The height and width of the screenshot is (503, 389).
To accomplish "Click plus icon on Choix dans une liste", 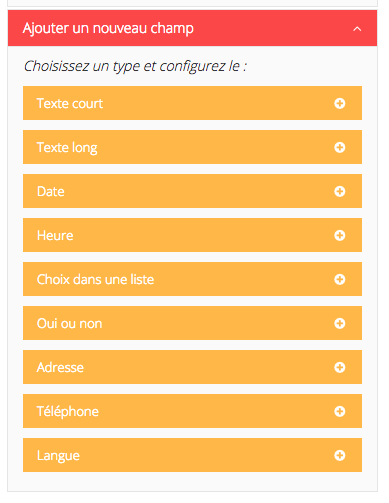I will [339, 279].
